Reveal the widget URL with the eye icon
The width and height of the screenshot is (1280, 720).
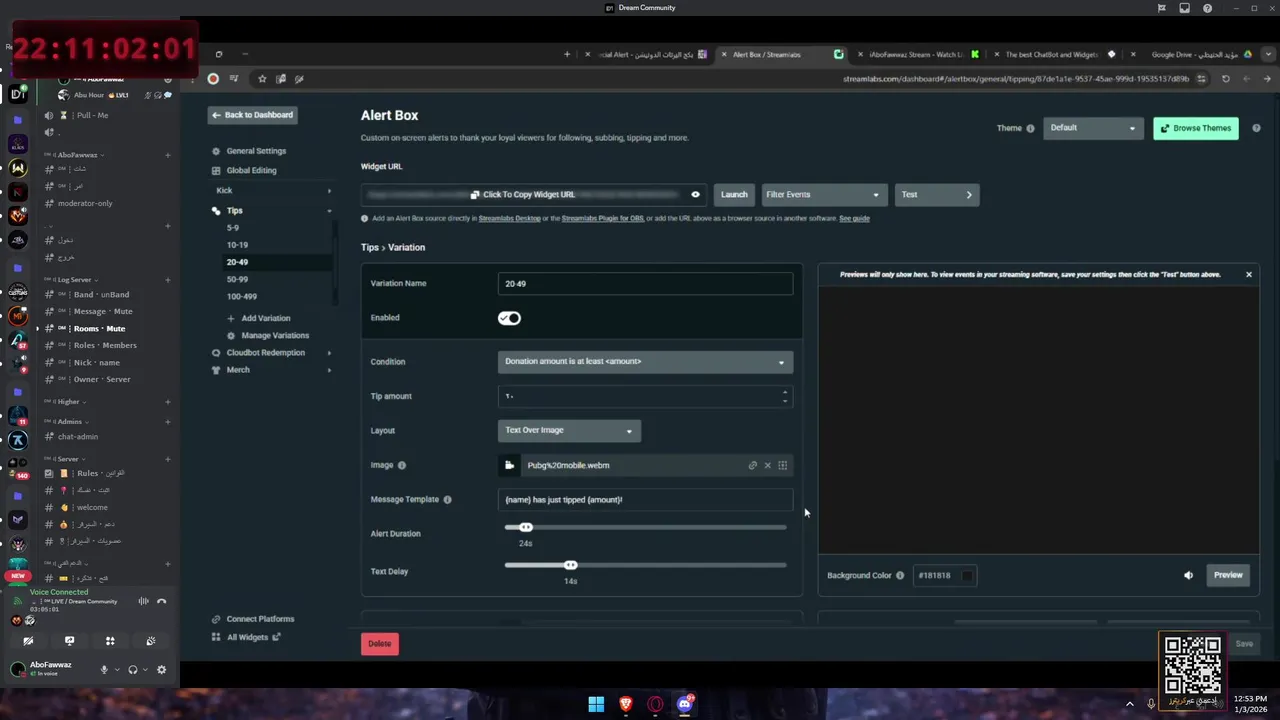pos(696,195)
